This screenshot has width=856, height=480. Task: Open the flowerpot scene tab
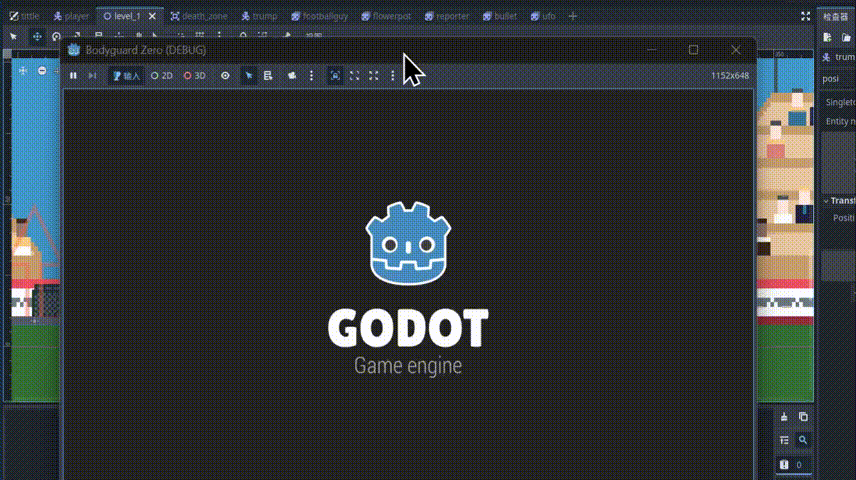pyautogui.click(x=387, y=16)
